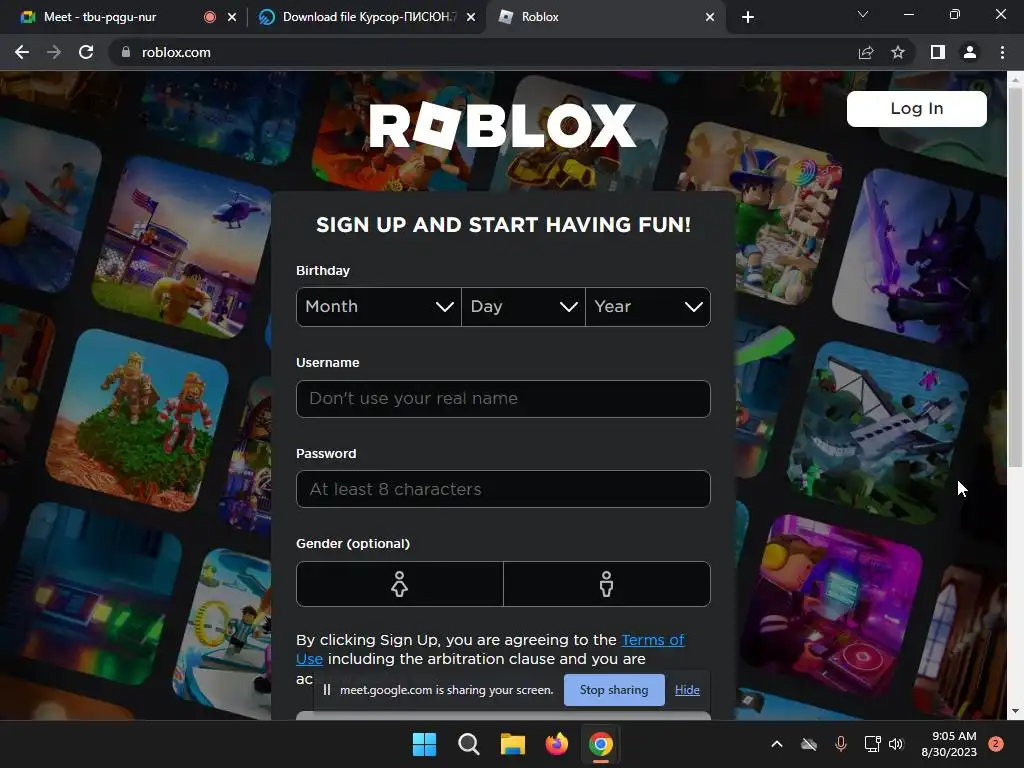
Task: Open volume speaker tray icon
Action: 896,744
